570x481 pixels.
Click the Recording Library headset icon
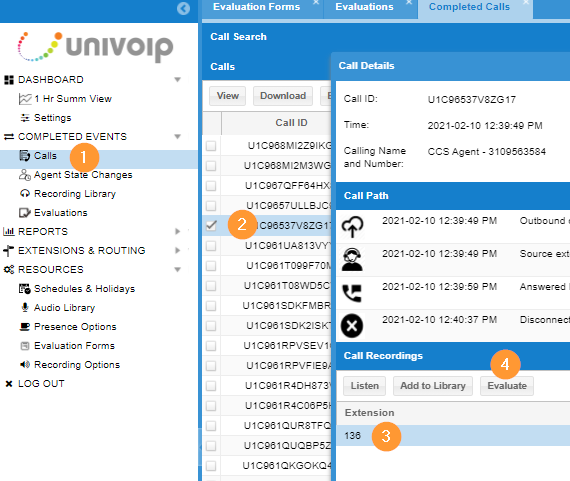click(24, 193)
